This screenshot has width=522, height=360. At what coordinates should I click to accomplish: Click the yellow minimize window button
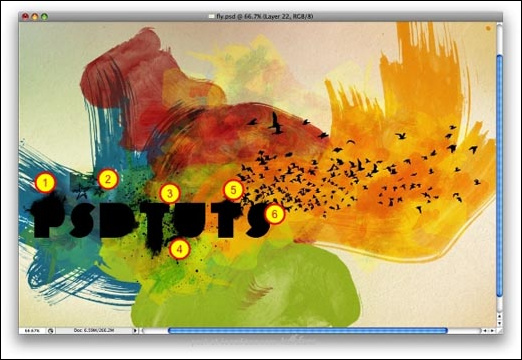pos(35,16)
